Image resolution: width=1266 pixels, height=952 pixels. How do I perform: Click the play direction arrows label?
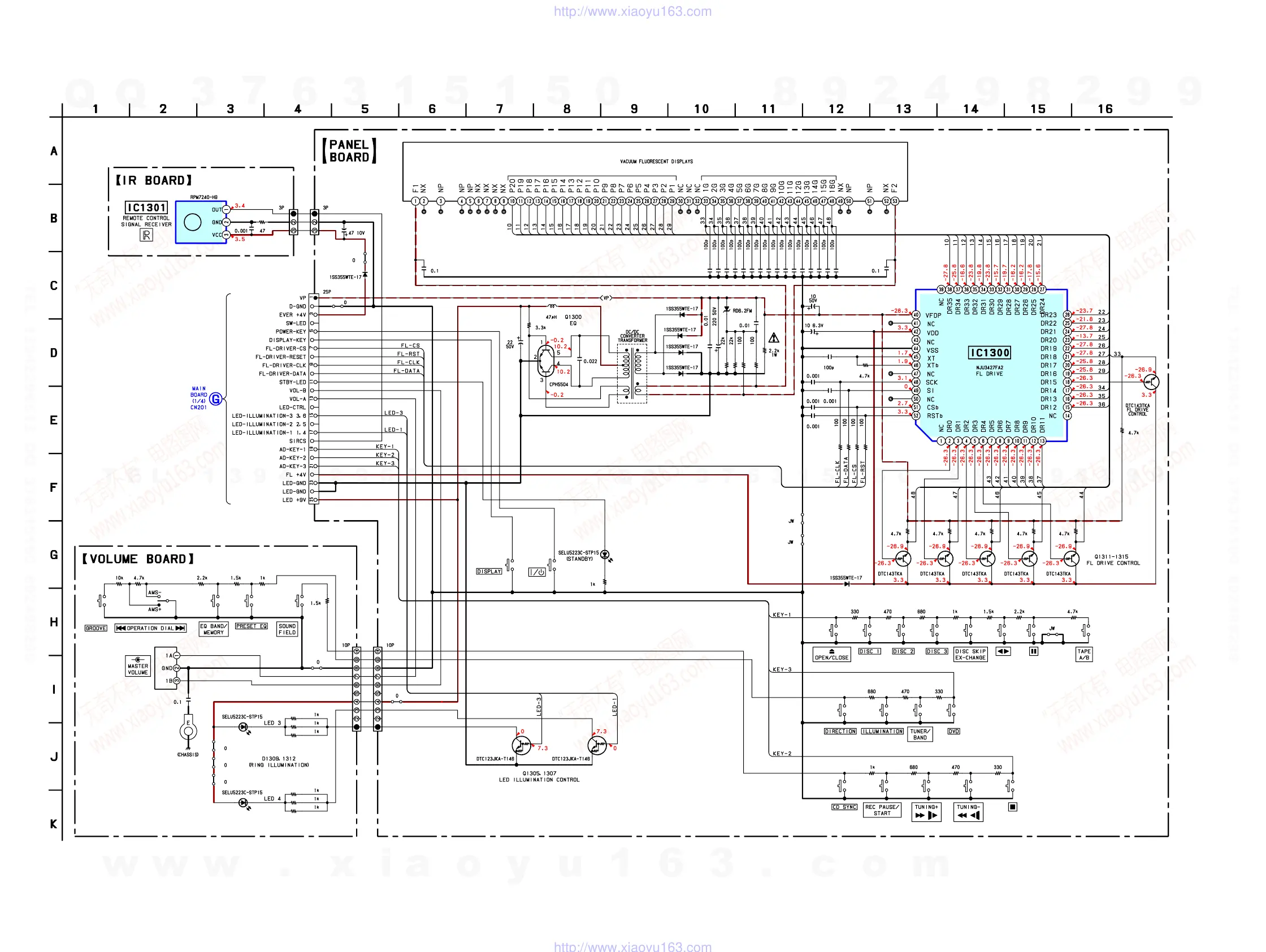[1003, 651]
